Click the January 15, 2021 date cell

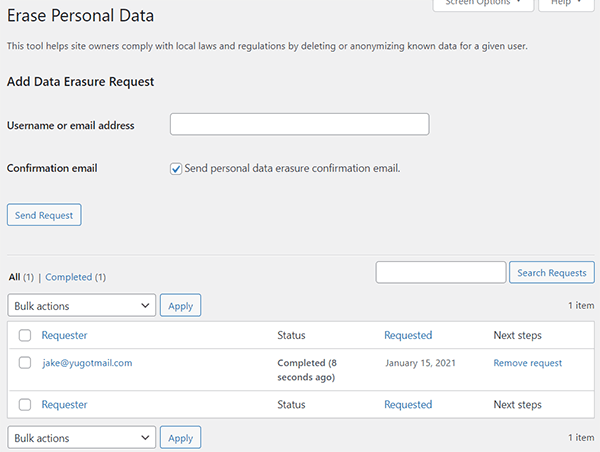click(x=420, y=363)
